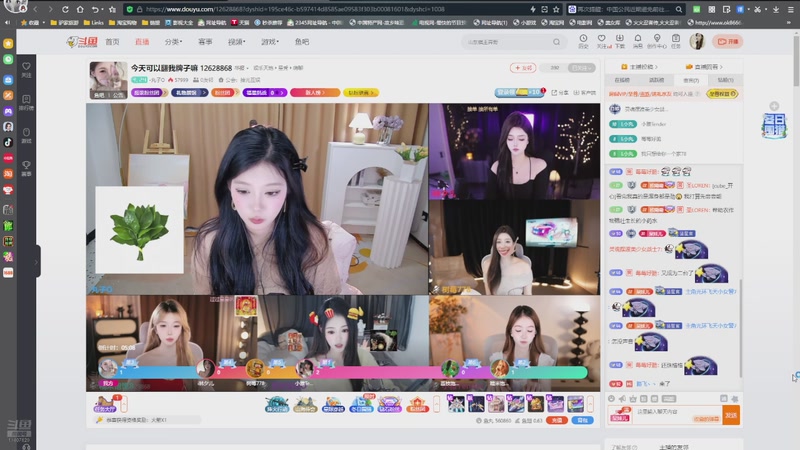Open notifications bell icon
This screenshot has height=450, width=800.
click(x=638, y=41)
